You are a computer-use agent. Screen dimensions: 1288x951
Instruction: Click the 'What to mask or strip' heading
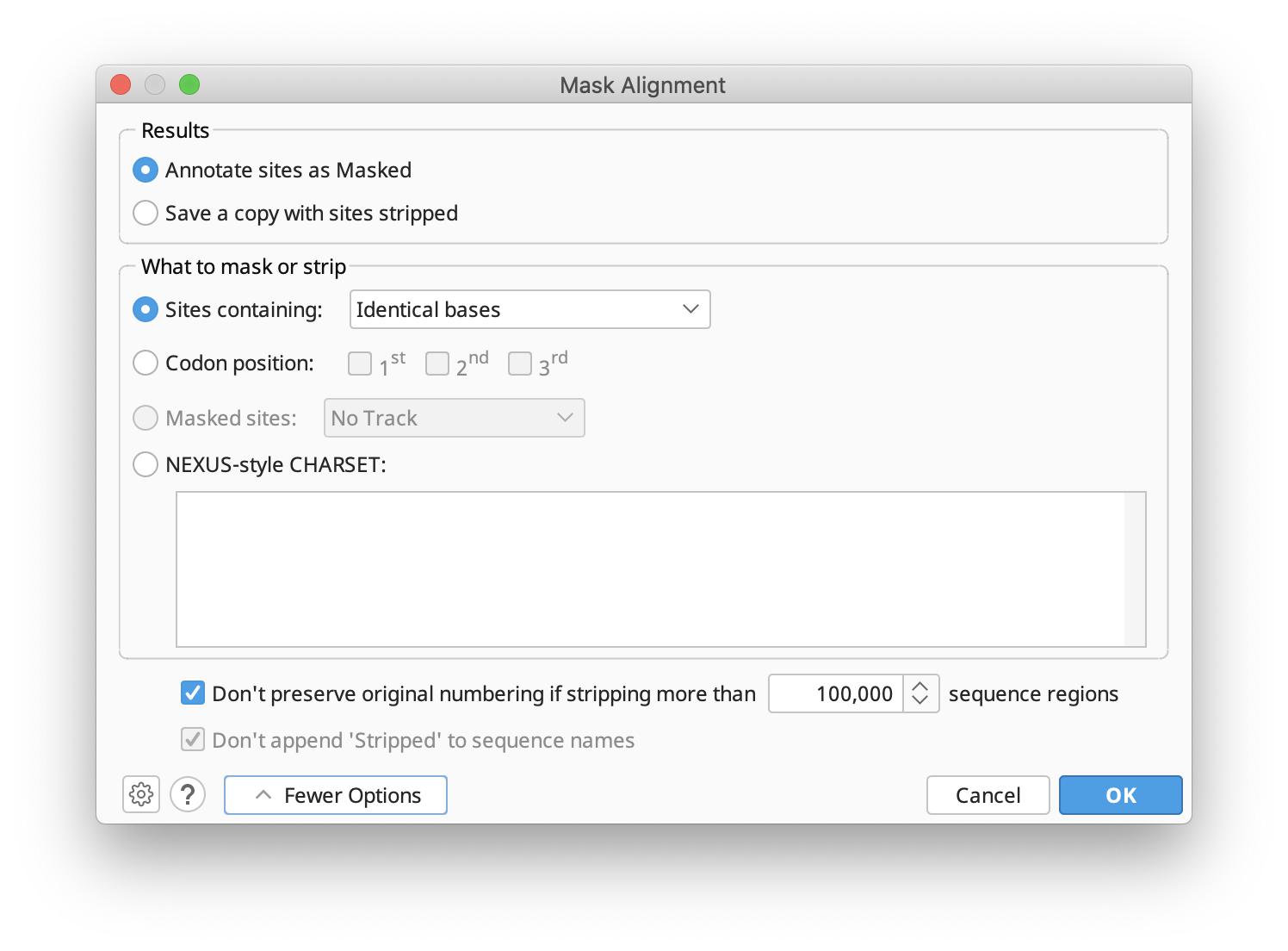[x=244, y=267]
